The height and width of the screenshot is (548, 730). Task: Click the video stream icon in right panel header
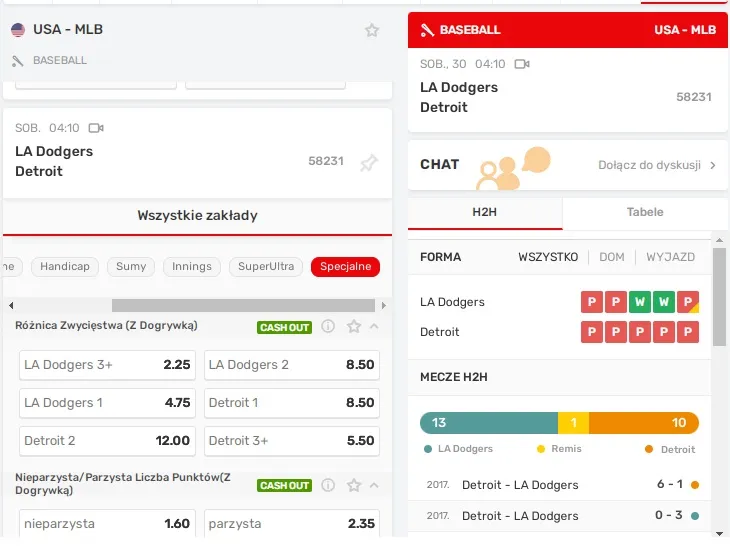(522, 64)
